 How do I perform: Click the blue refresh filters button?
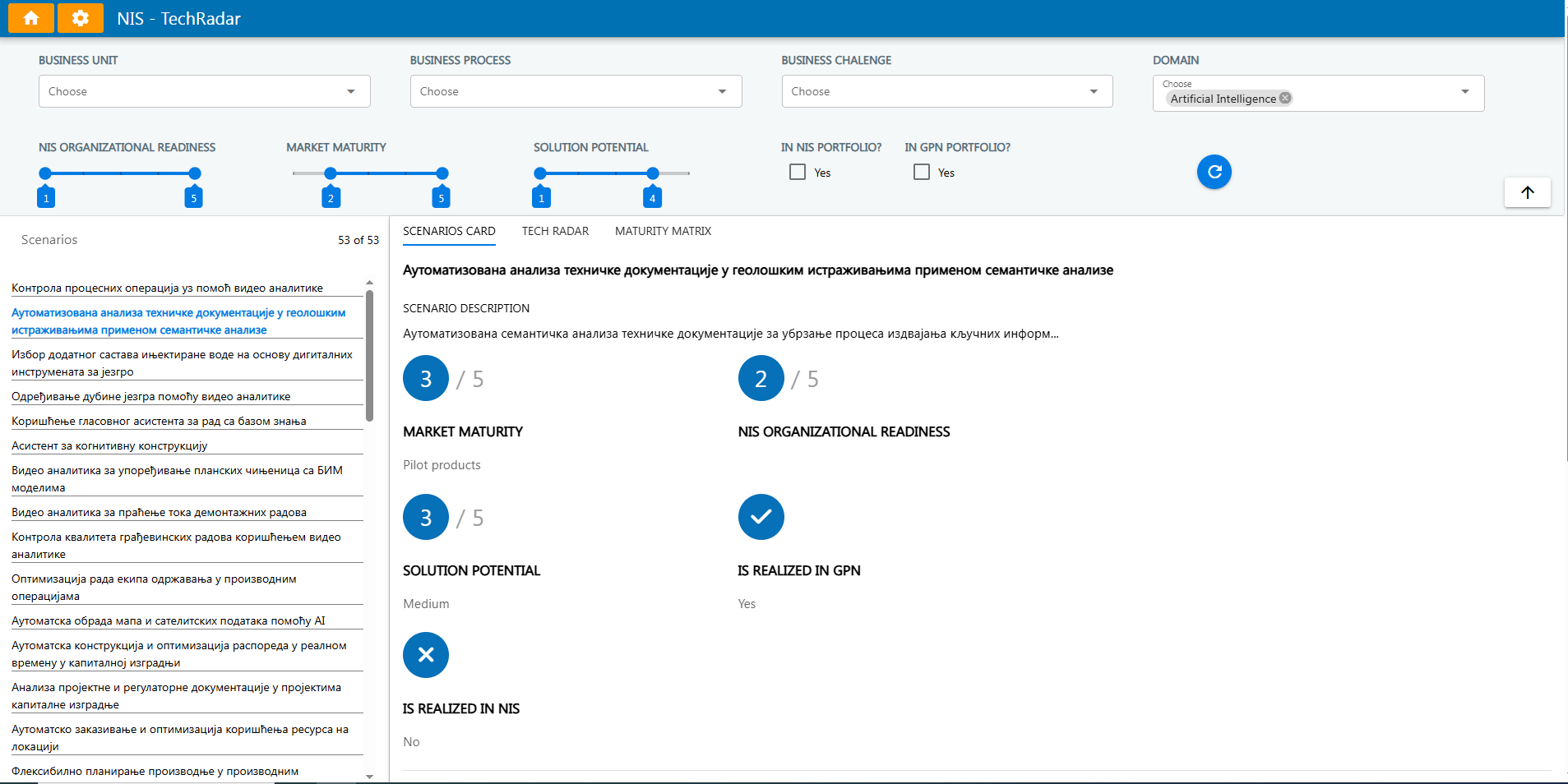click(x=1214, y=172)
